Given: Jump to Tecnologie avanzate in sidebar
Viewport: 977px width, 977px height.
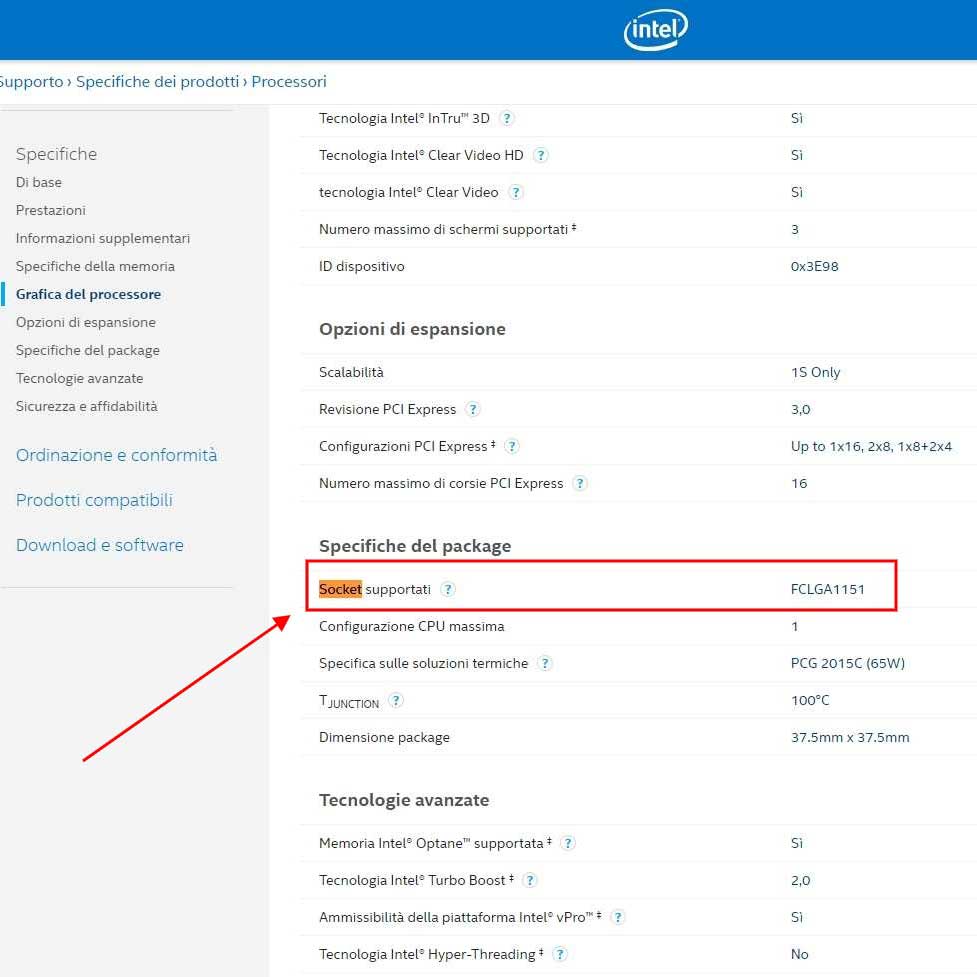Looking at the screenshot, I should [80, 379].
